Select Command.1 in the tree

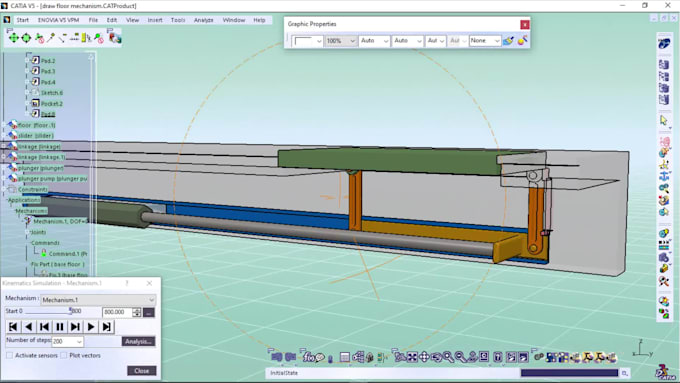point(68,254)
